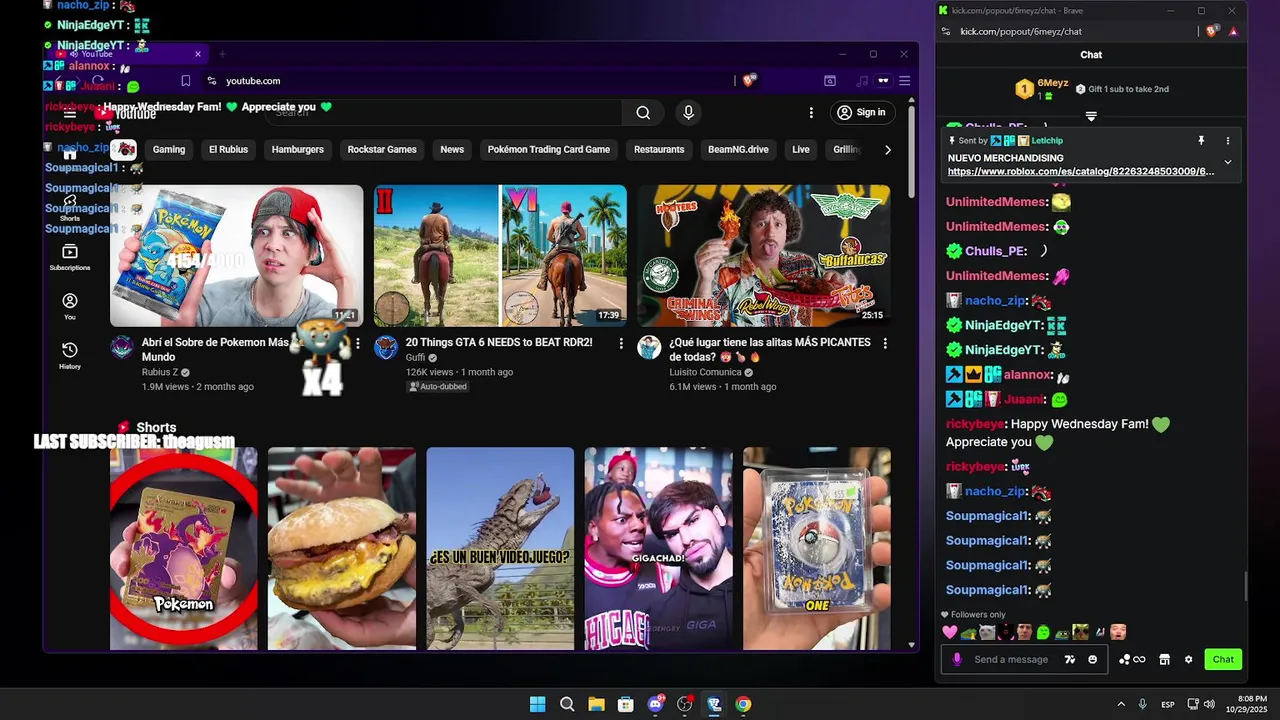The height and width of the screenshot is (720, 1280).
Task: Open Discord from the taskbar
Action: (x=656, y=704)
